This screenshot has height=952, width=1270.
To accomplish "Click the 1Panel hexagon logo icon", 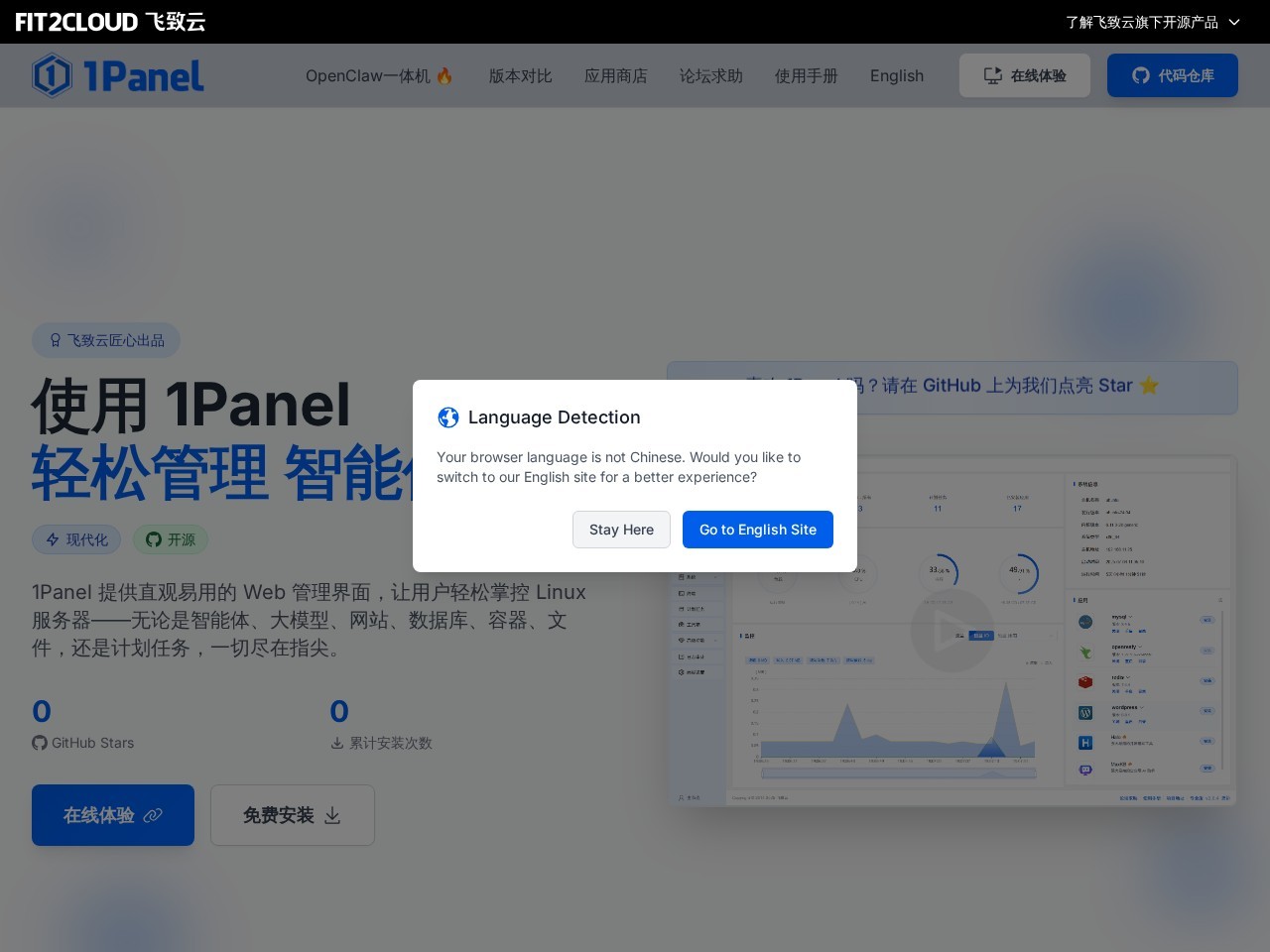I will click(52, 75).
